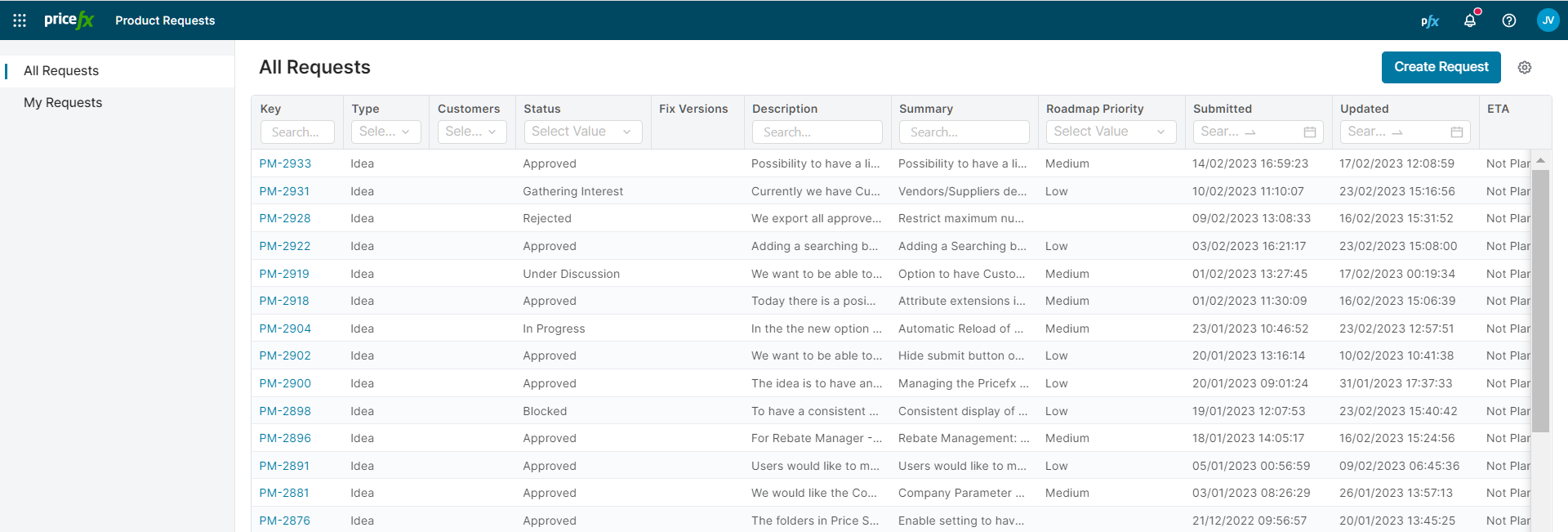The width and height of the screenshot is (1568, 532).
Task: Open the JV user avatar menu
Action: click(1548, 20)
